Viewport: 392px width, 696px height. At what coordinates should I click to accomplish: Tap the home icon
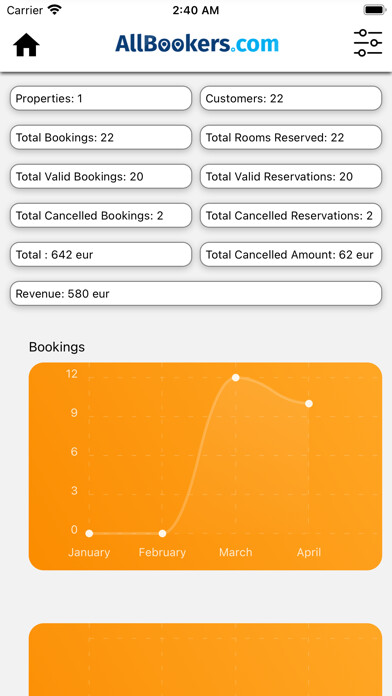(x=26, y=45)
